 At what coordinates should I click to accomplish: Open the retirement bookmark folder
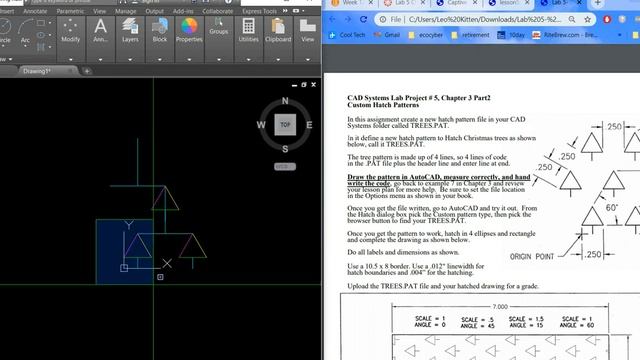click(x=470, y=35)
